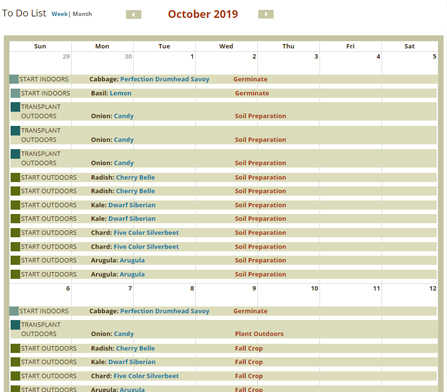447x392 pixels.
Task: Select the Sat column header
Action: click(x=410, y=46)
